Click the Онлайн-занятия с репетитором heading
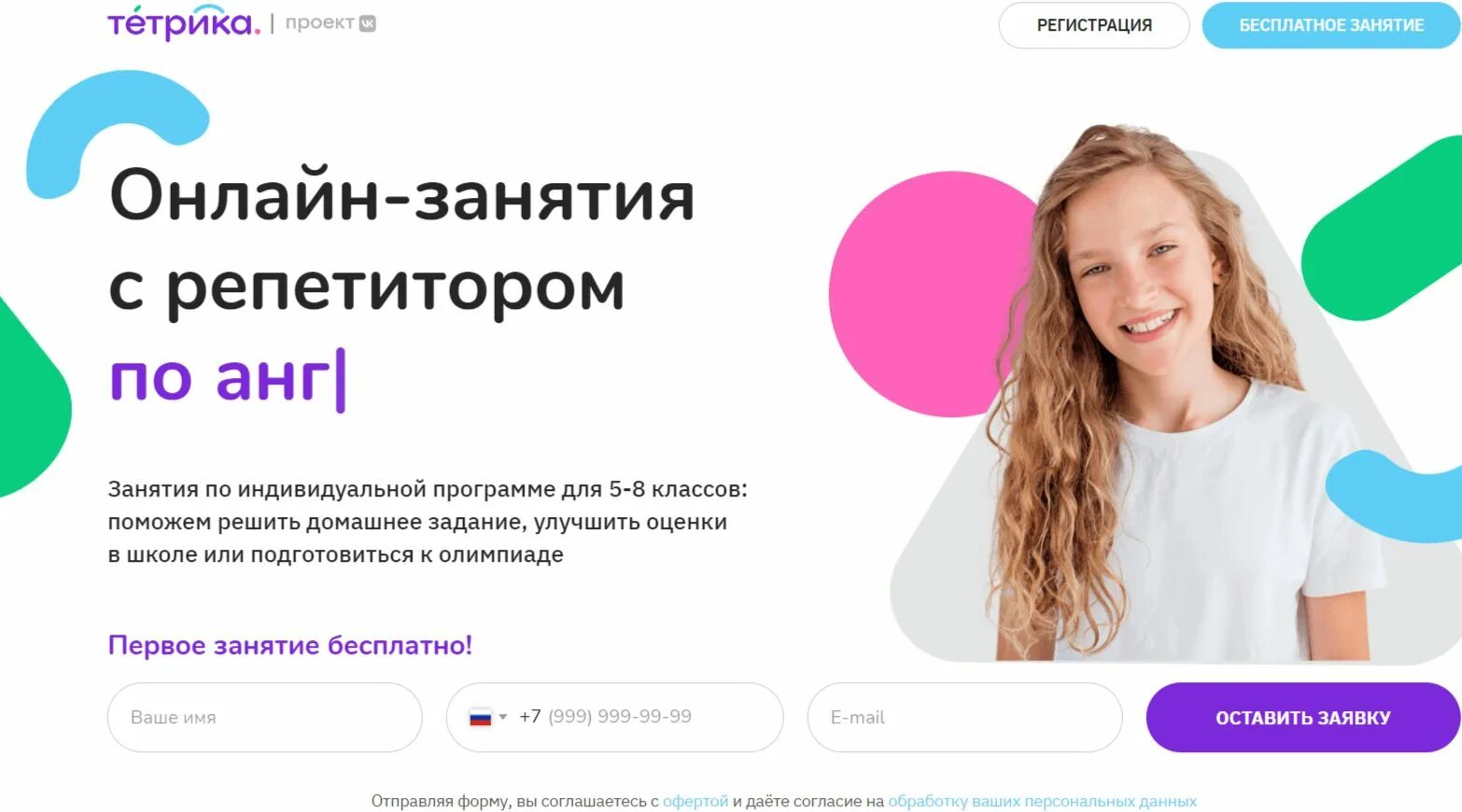The height and width of the screenshot is (812, 1462). (x=401, y=241)
